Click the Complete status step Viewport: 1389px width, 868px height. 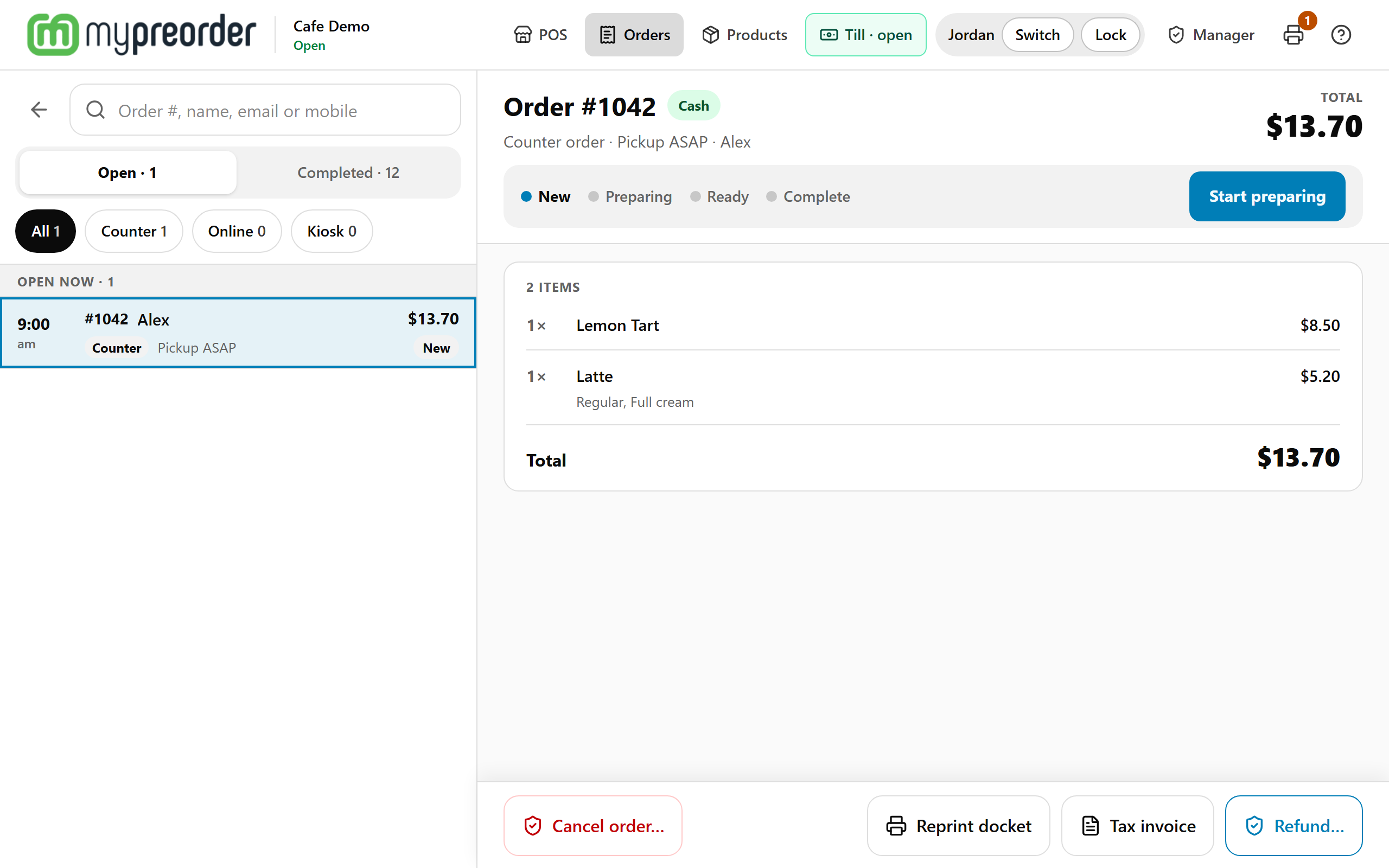click(807, 196)
